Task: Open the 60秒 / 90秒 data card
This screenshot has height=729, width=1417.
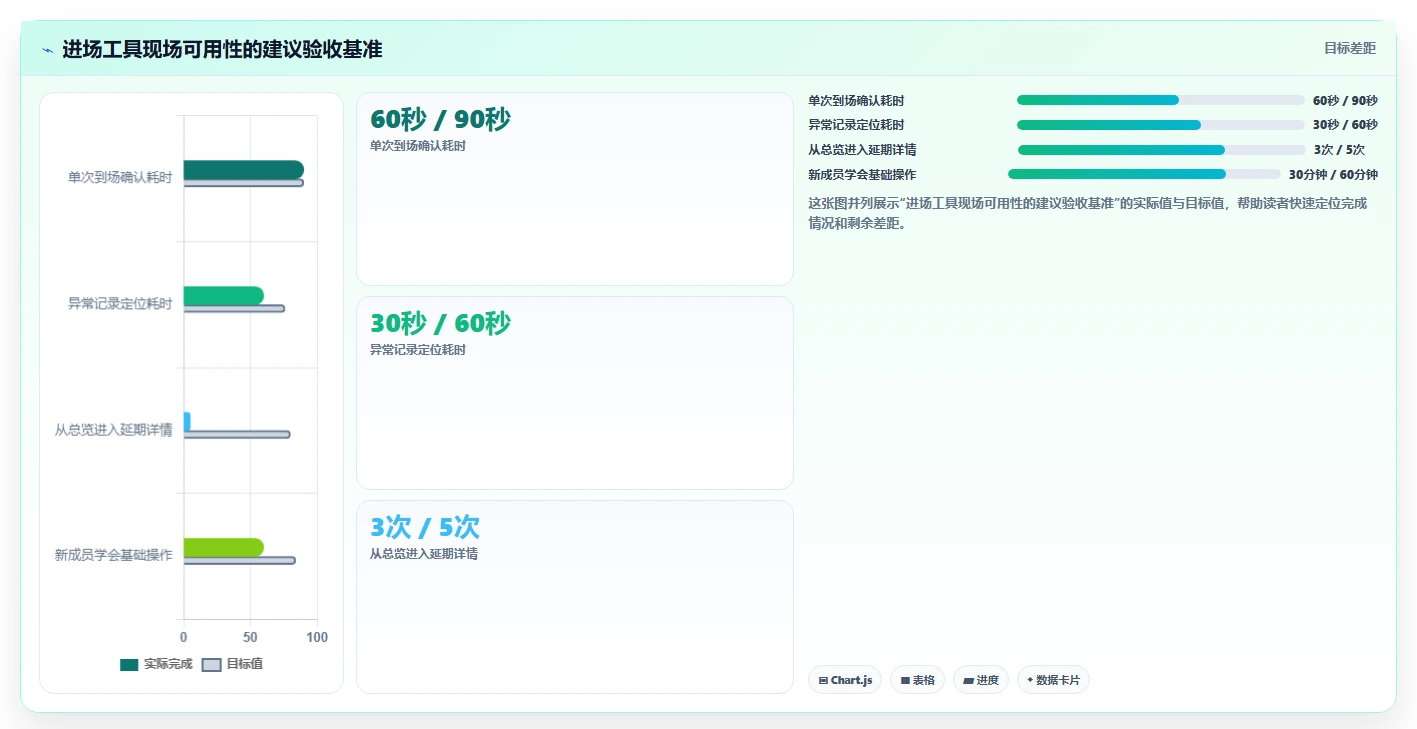Action: tap(575, 189)
